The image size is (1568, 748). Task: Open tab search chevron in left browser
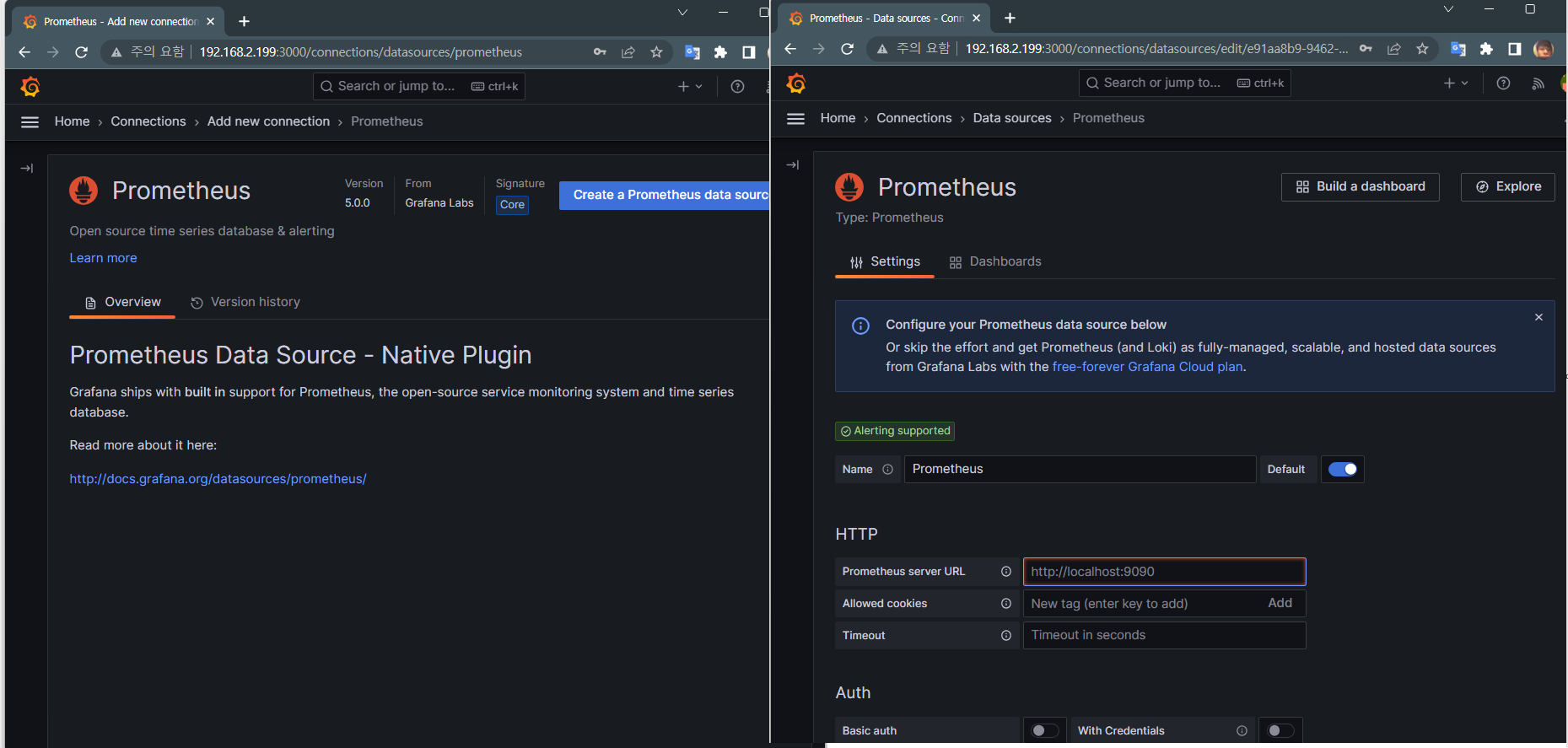point(682,13)
